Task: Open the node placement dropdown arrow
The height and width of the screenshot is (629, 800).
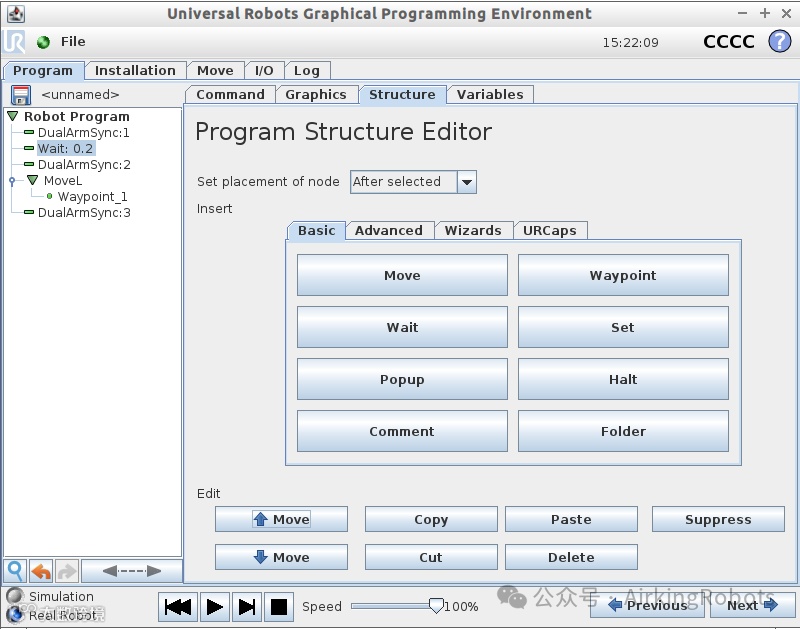Action: pyautogui.click(x=467, y=182)
